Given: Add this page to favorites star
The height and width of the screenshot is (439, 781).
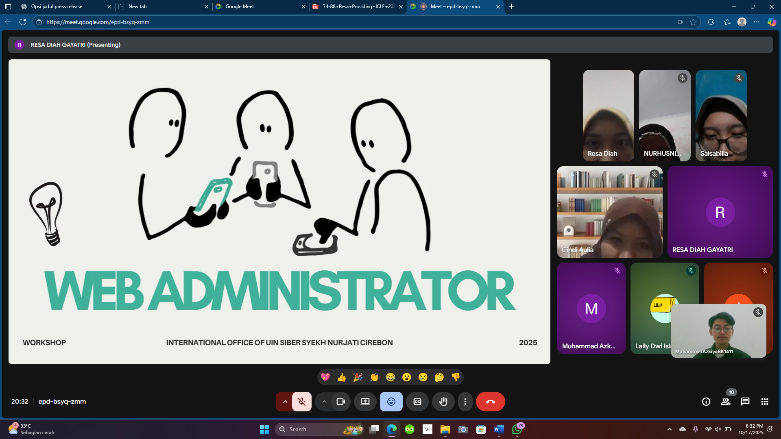Looking at the screenshot, I should click(693, 22).
